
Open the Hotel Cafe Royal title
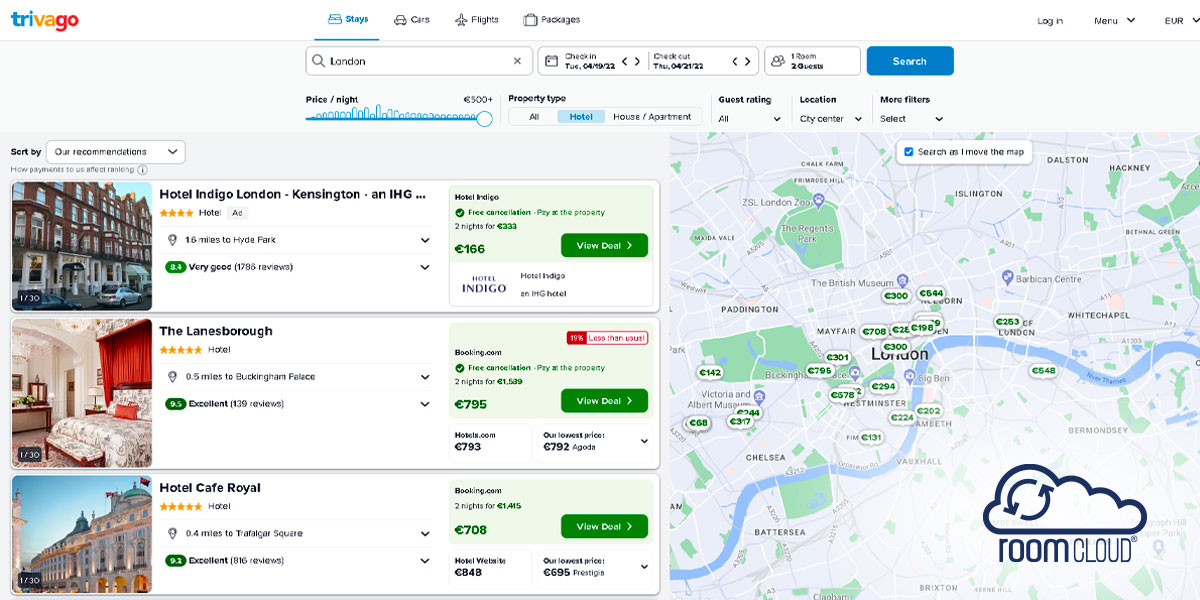tap(210, 488)
